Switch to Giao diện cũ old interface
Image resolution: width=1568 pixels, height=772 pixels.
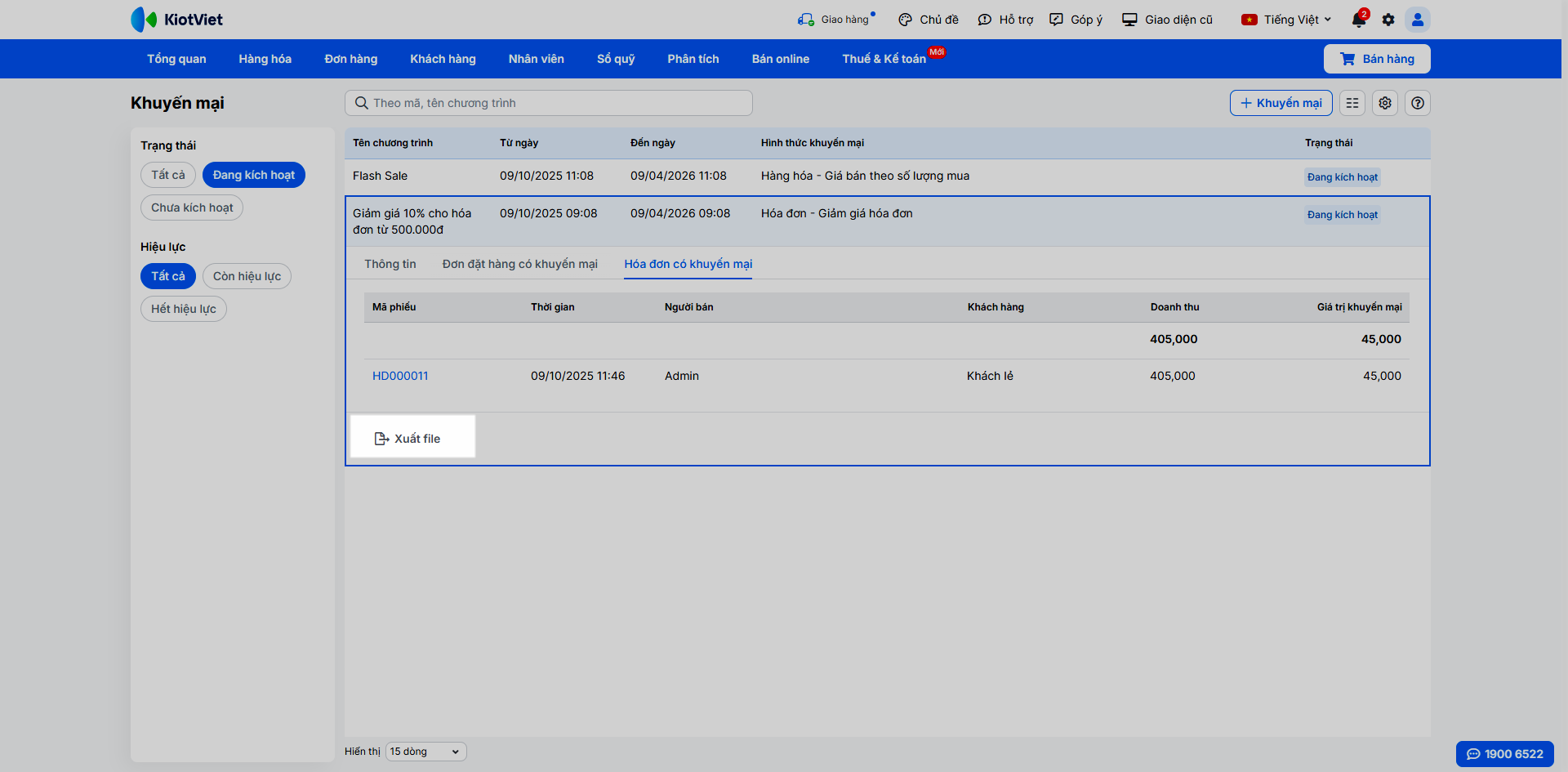click(x=1167, y=20)
